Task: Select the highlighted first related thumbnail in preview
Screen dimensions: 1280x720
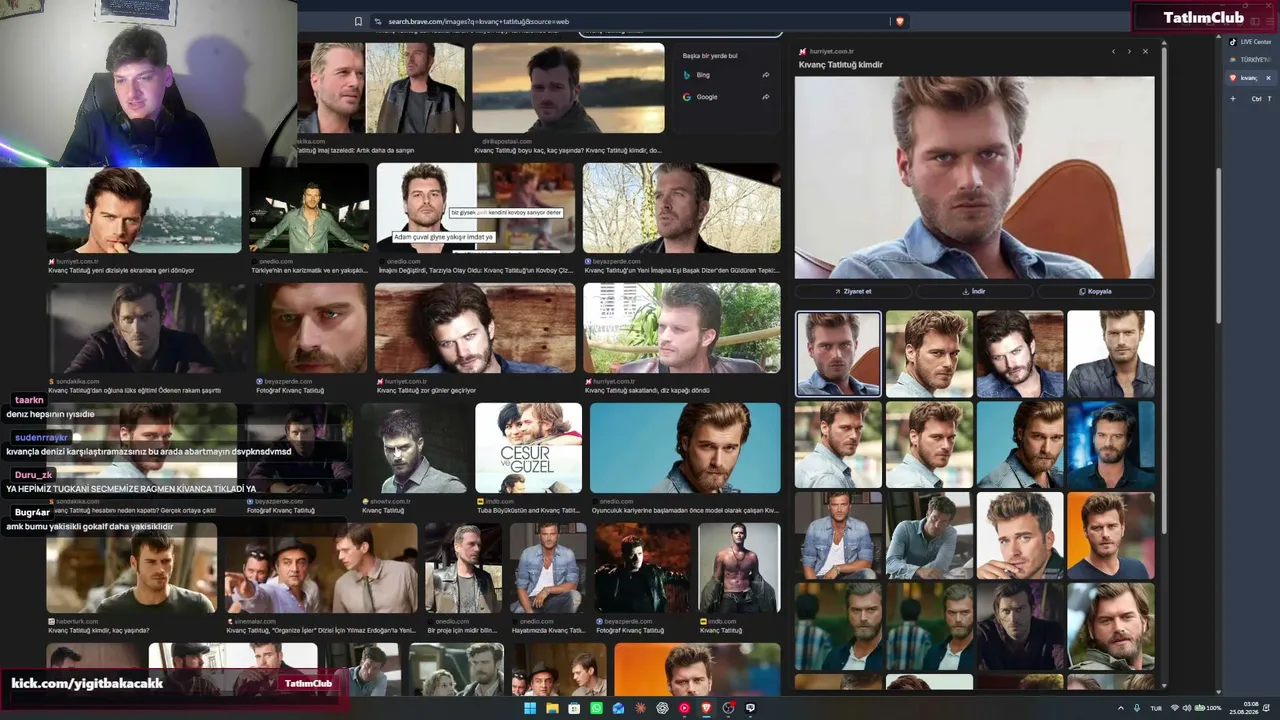Action: [838, 353]
